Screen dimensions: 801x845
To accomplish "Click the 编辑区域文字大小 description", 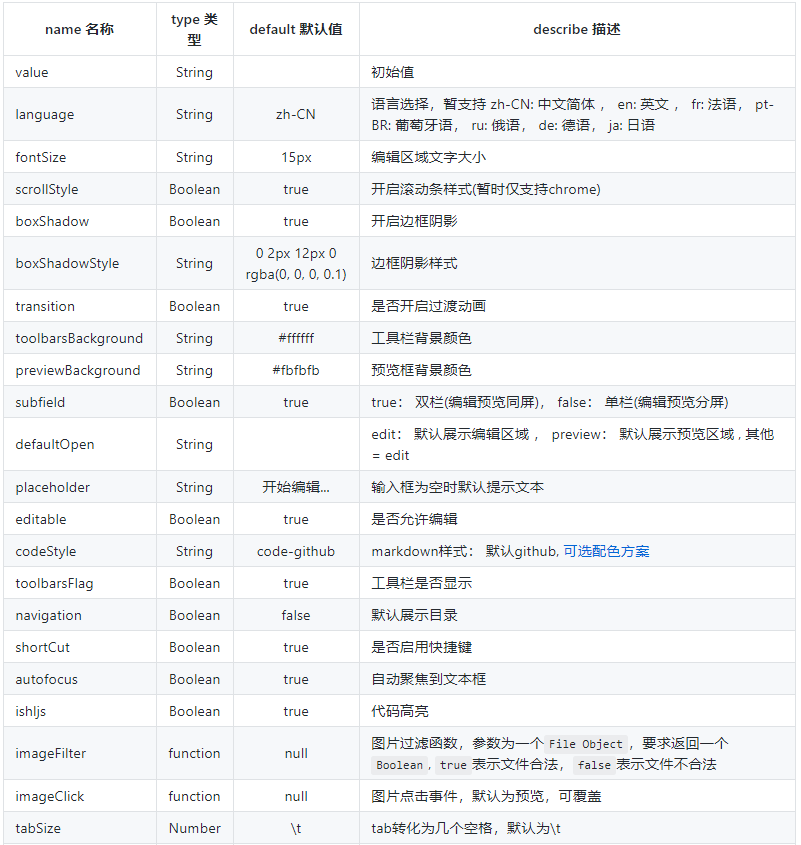I will point(429,157).
